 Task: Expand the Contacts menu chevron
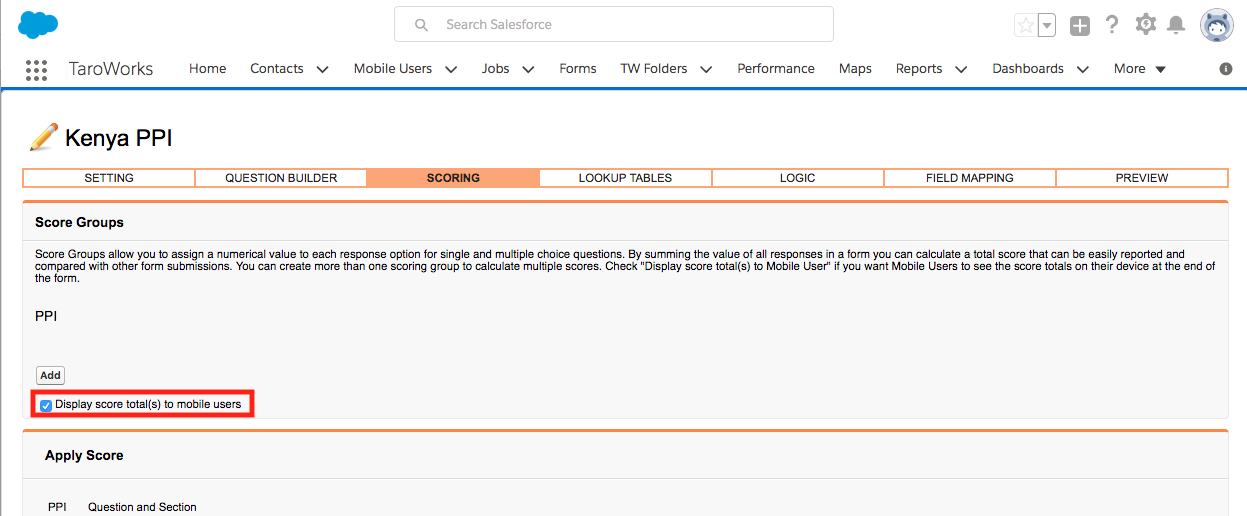[322, 69]
